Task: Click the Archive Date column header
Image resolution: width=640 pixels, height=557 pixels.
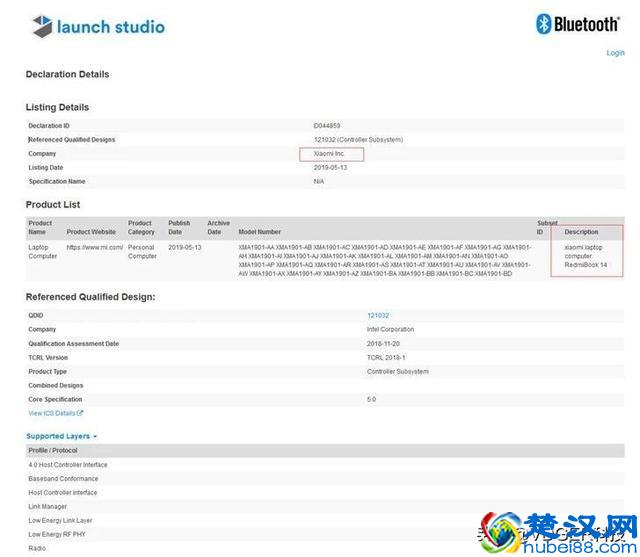Action: (x=218, y=227)
